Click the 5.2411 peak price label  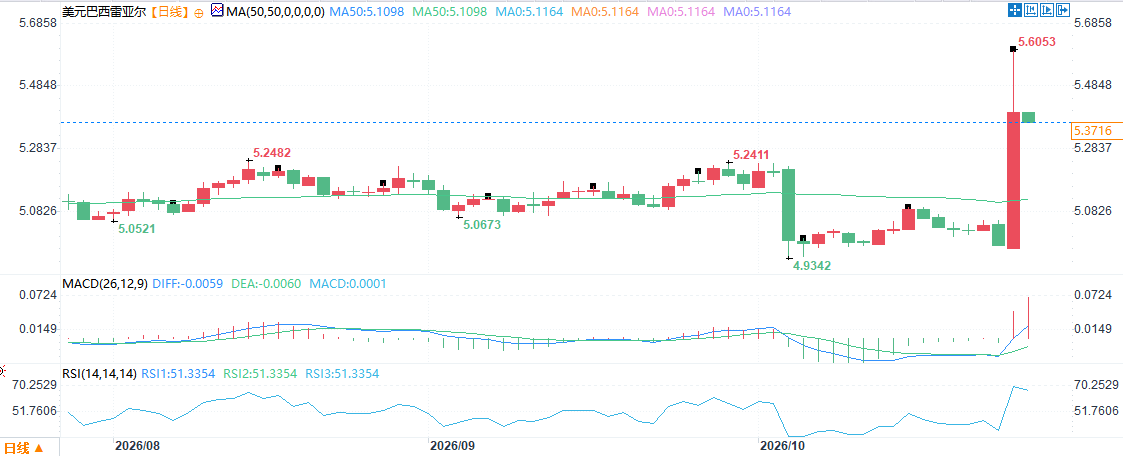751,153
